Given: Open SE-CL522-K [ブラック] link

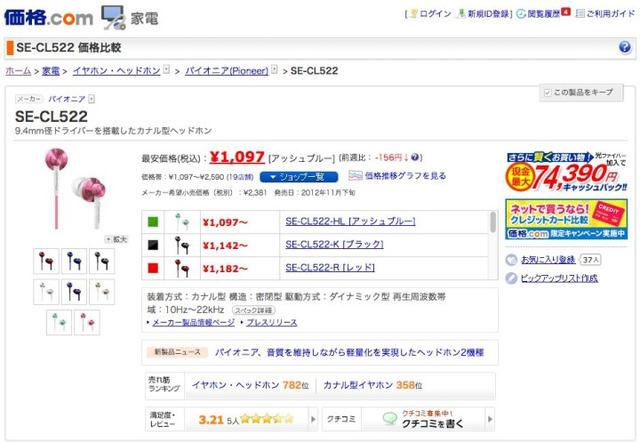Looking at the screenshot, I should click(x=334, y=244).
